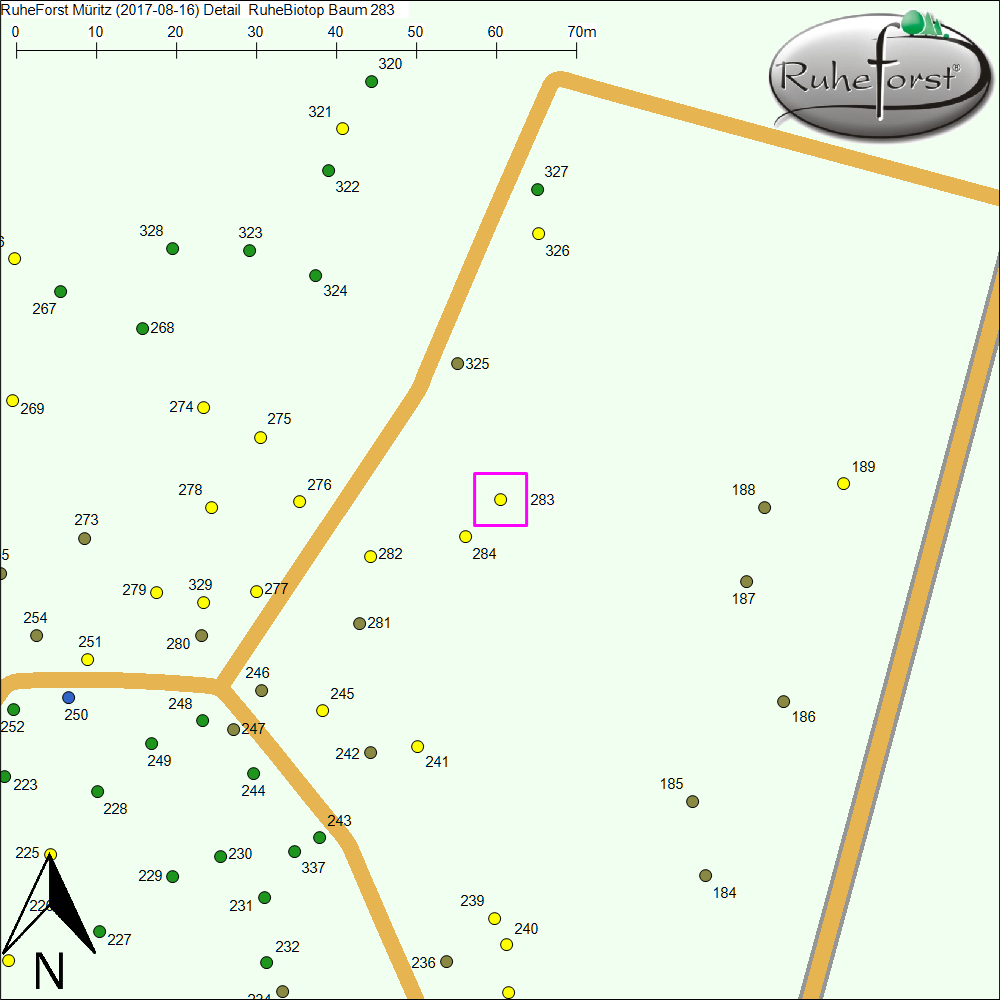Select the green tree marker 327

tap(537, 190)
